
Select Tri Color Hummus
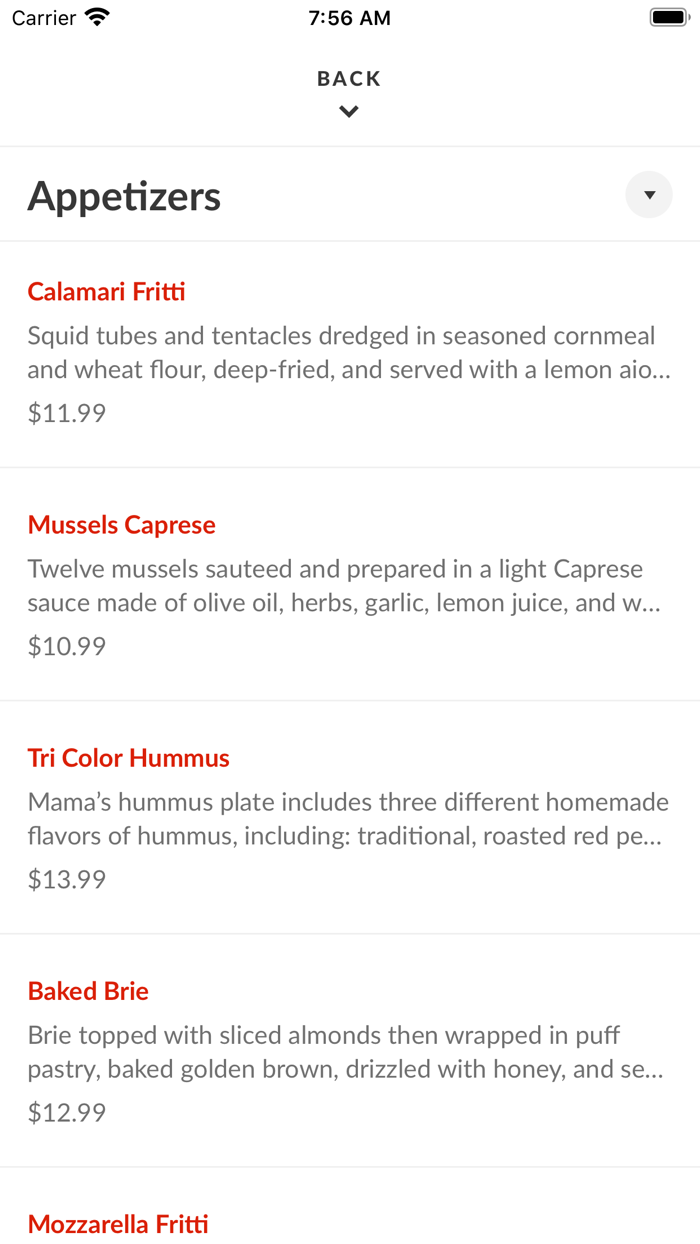pyautogui.click(x=129, y=757)
